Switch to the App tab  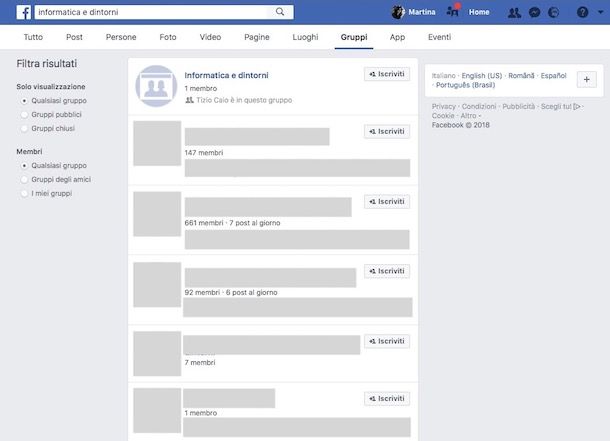[x=397, y=37]
